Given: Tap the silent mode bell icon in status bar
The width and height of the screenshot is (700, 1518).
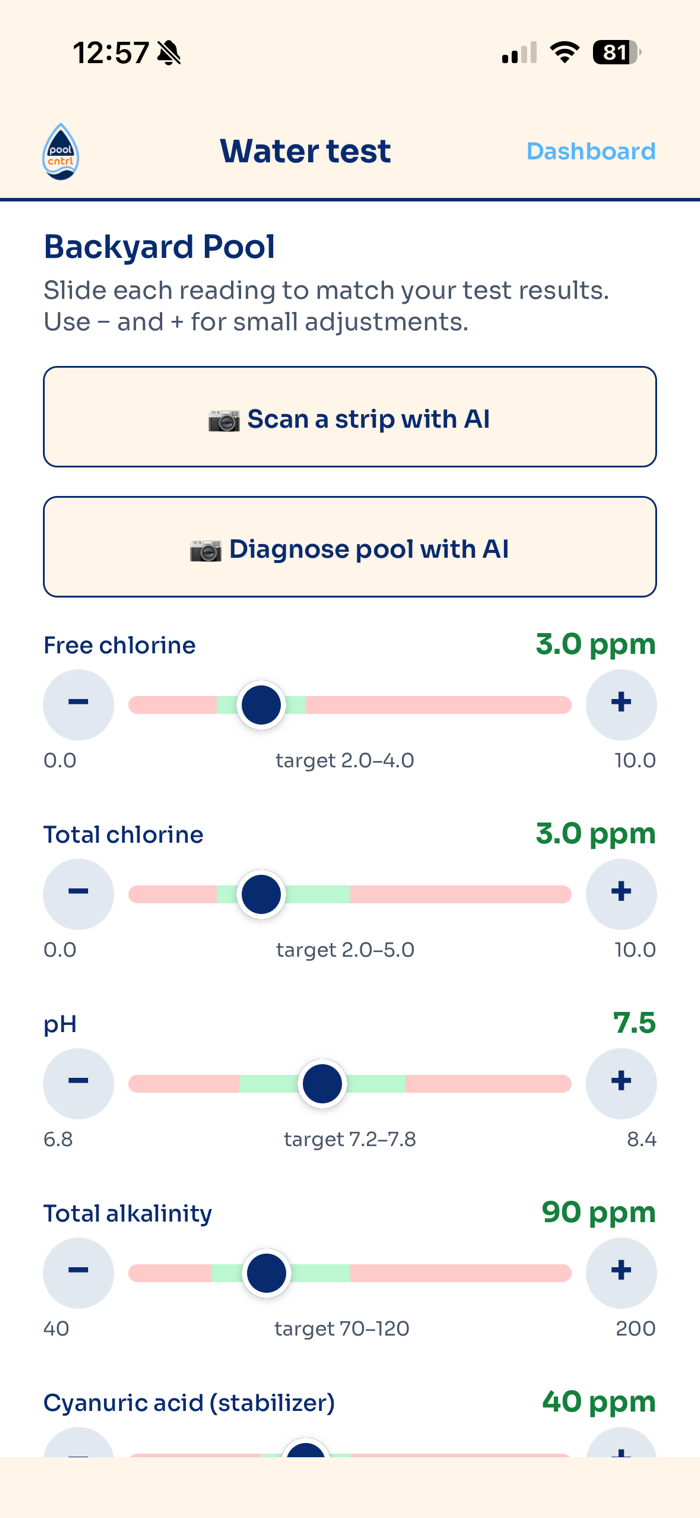Looking at the screenshot, I should tap(169, 53).
